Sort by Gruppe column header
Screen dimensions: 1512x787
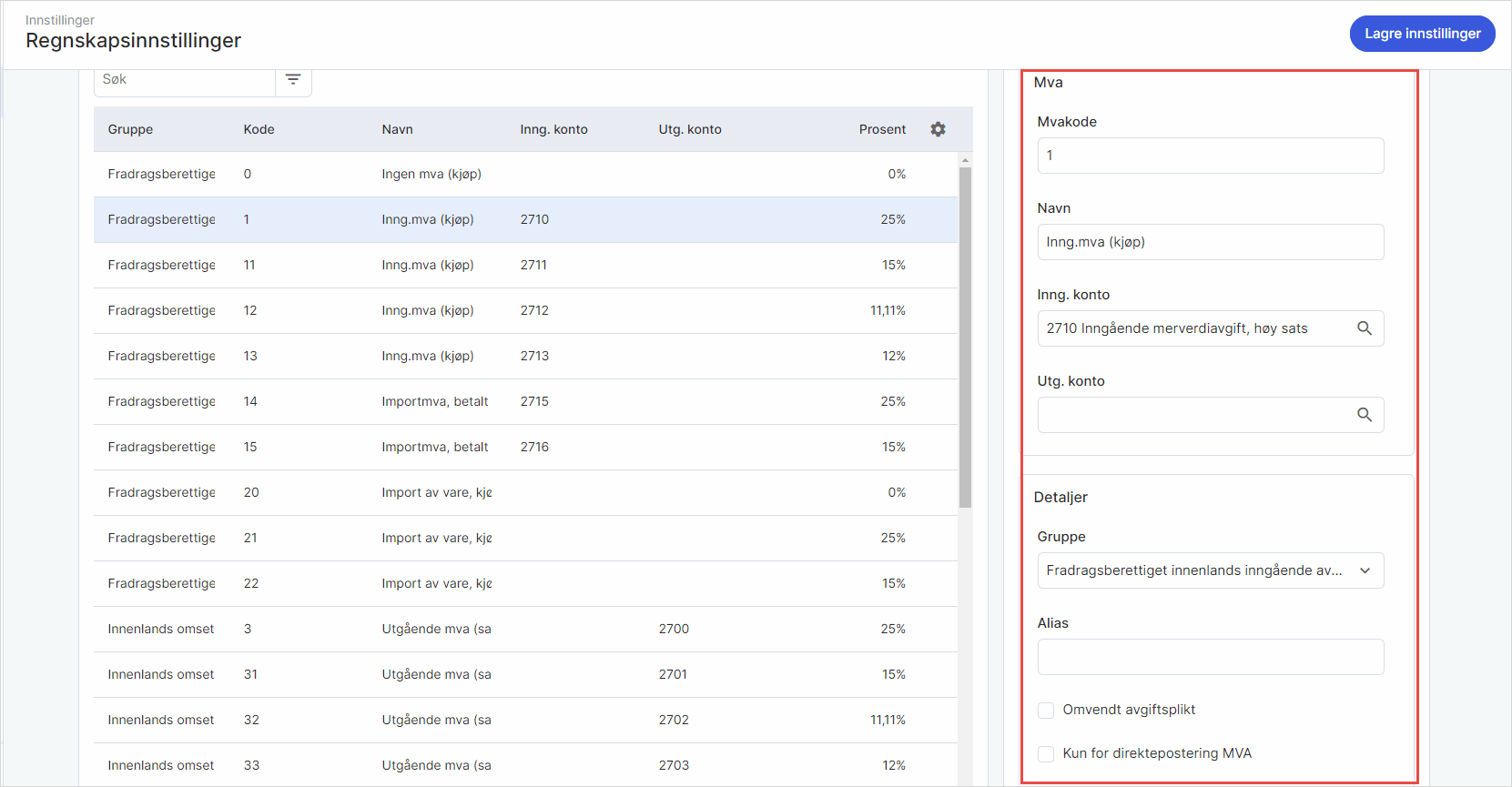[130, 129]
